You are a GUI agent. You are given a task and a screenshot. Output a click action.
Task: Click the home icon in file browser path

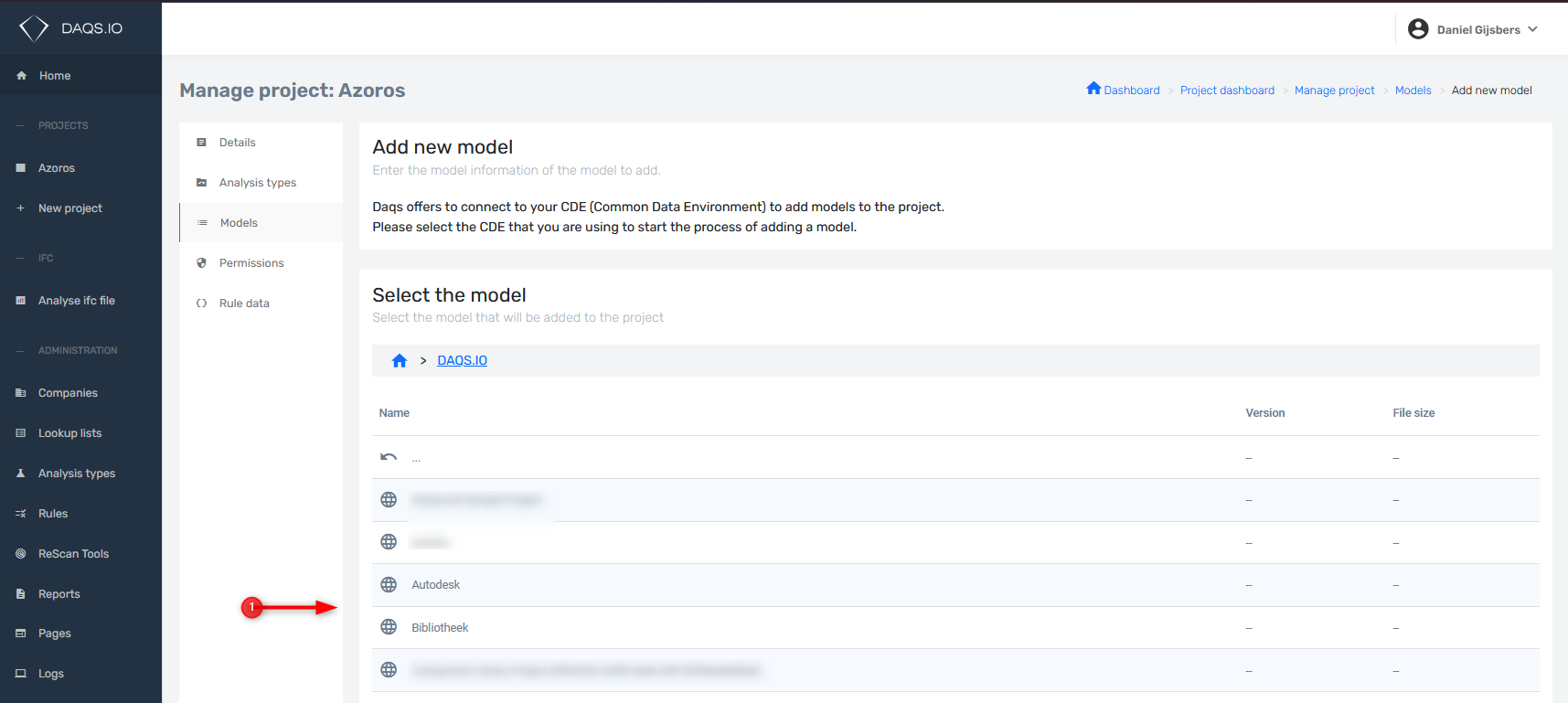[x=400, y=360]
